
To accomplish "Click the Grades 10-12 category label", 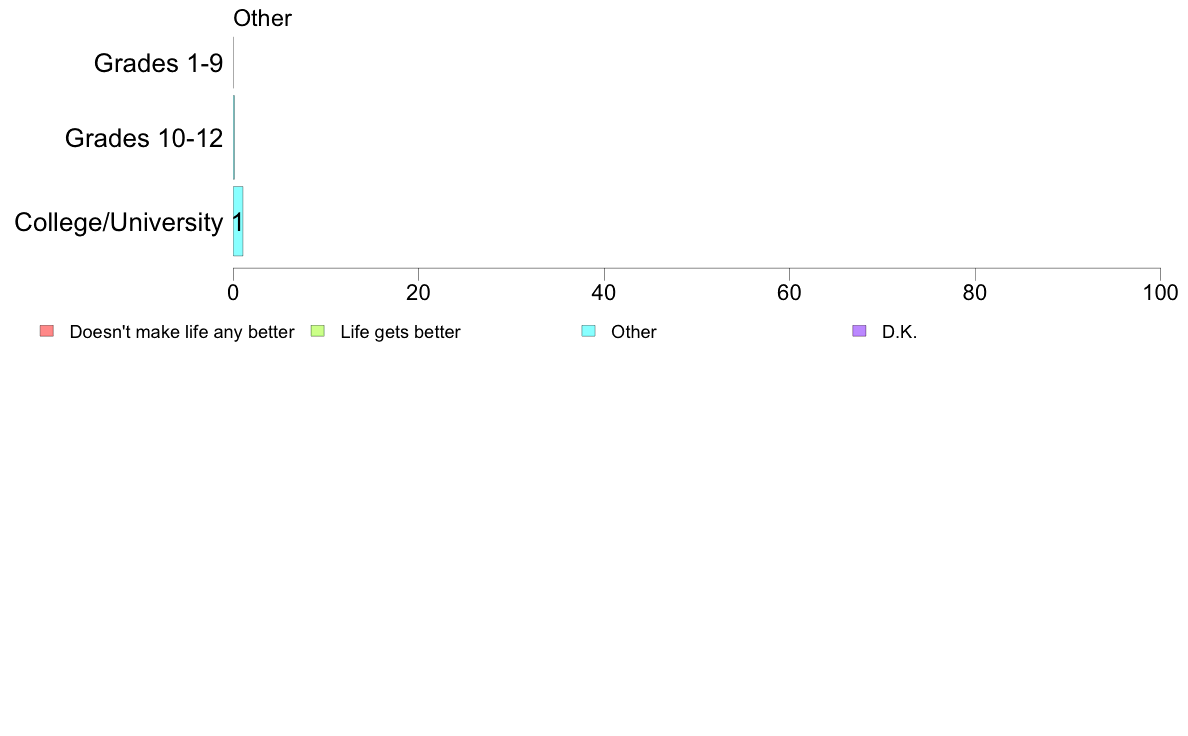I will tap(144, 138).
